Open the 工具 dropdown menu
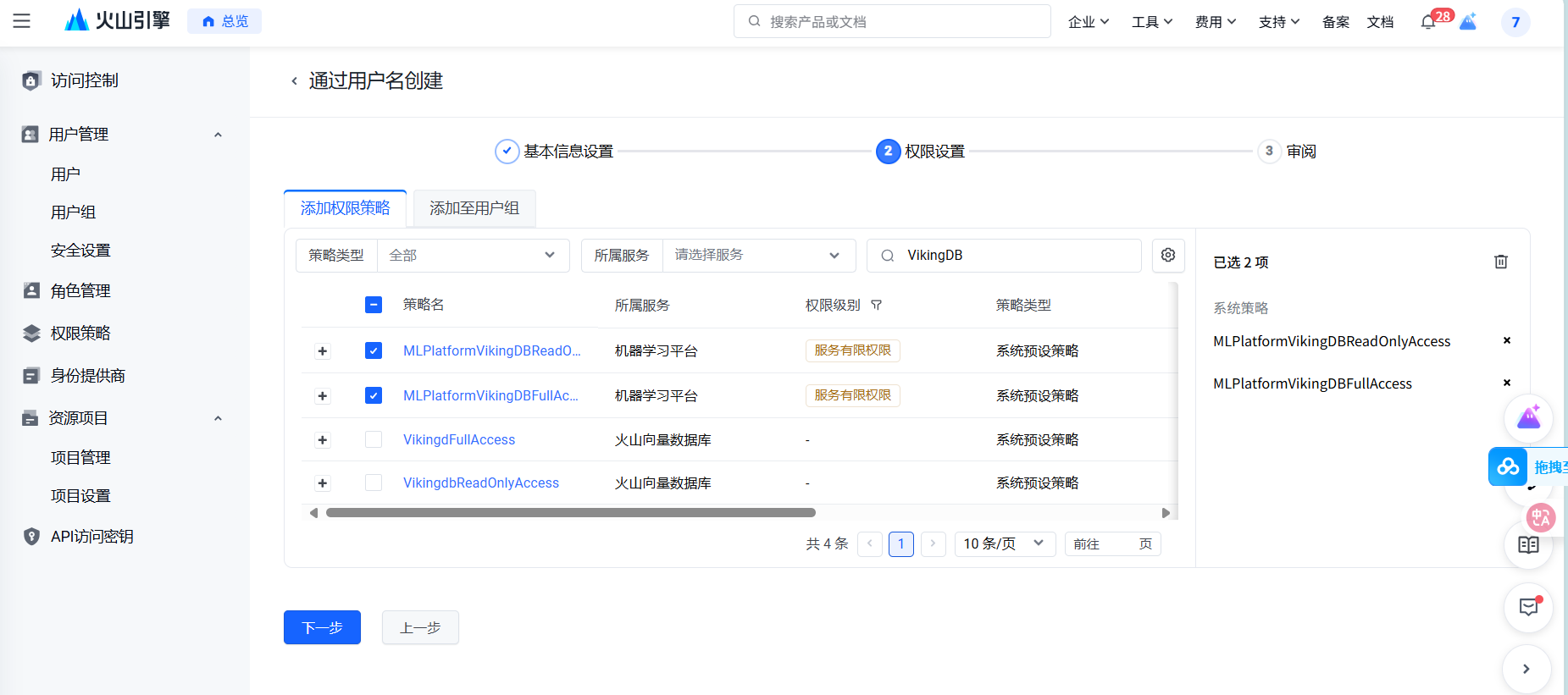This screenshot has height=695, width=1568. 1152,22
